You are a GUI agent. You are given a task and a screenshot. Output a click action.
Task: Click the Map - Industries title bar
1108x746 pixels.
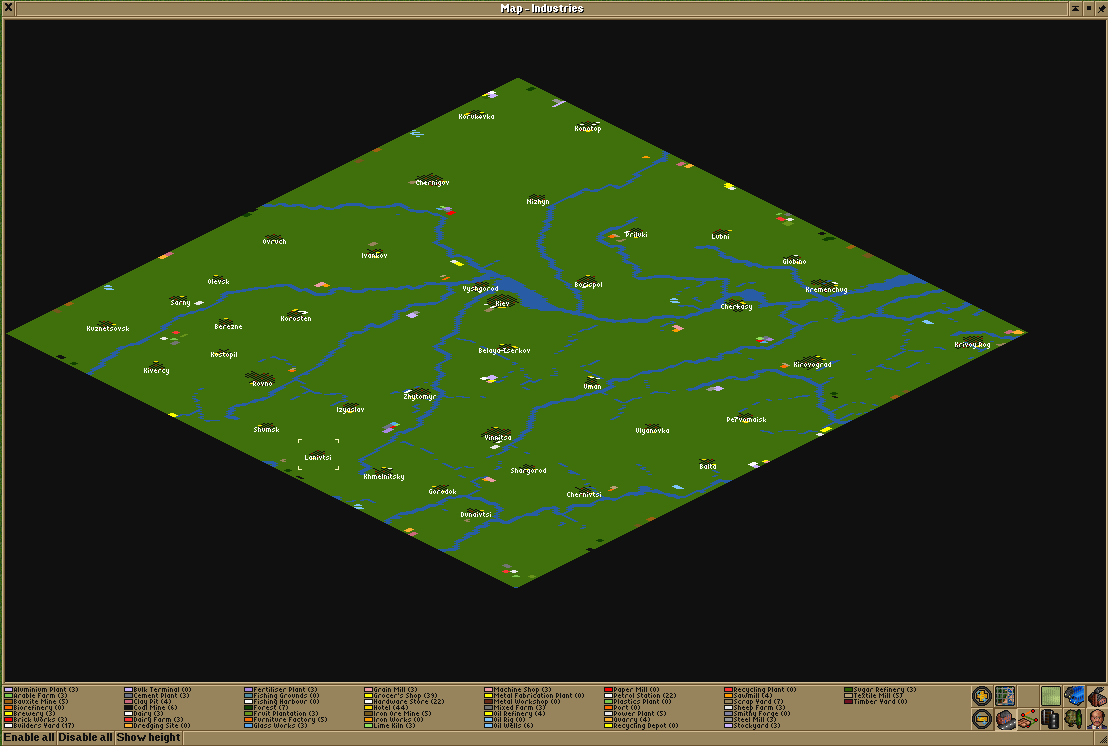(541, 8)
